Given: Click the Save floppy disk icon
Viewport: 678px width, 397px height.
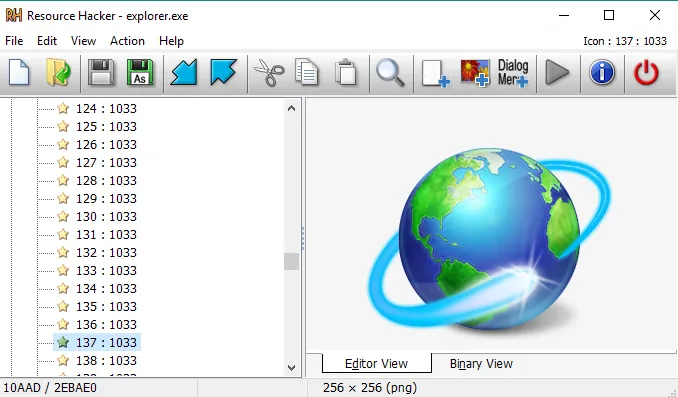Looking at the screenshot, I should 101,73.
